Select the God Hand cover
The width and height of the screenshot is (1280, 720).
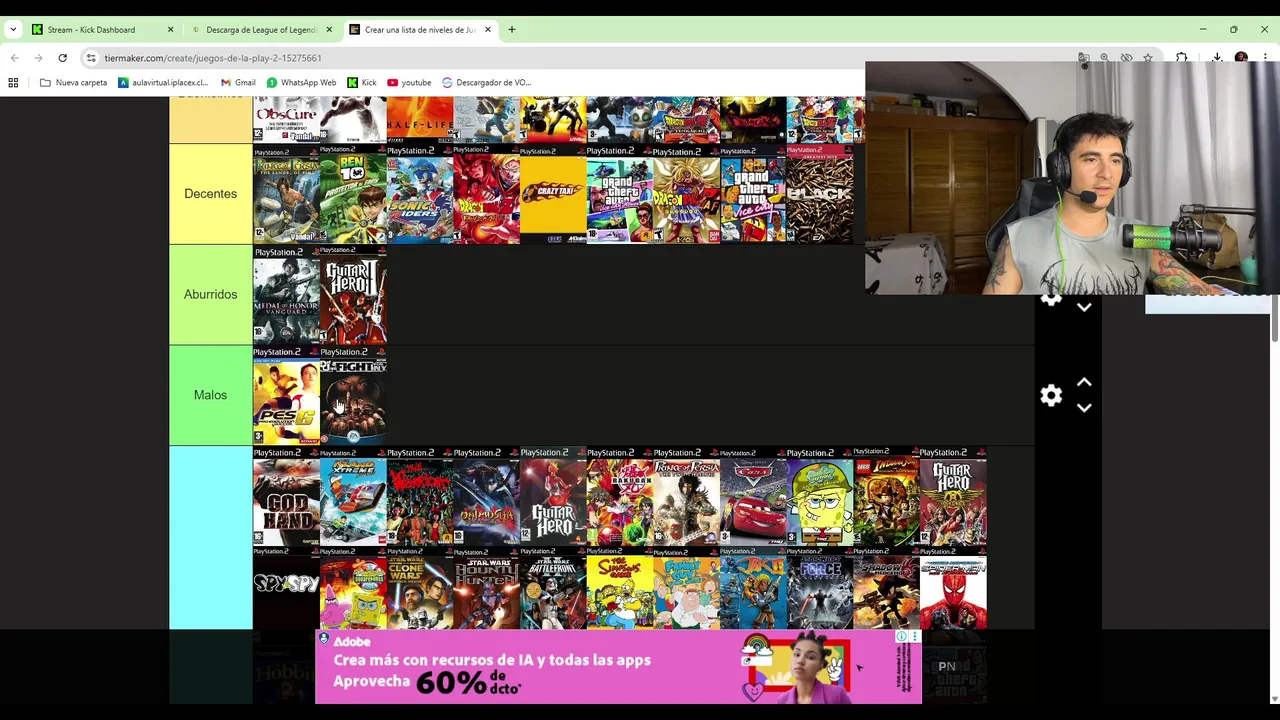[x=286, y=496]
